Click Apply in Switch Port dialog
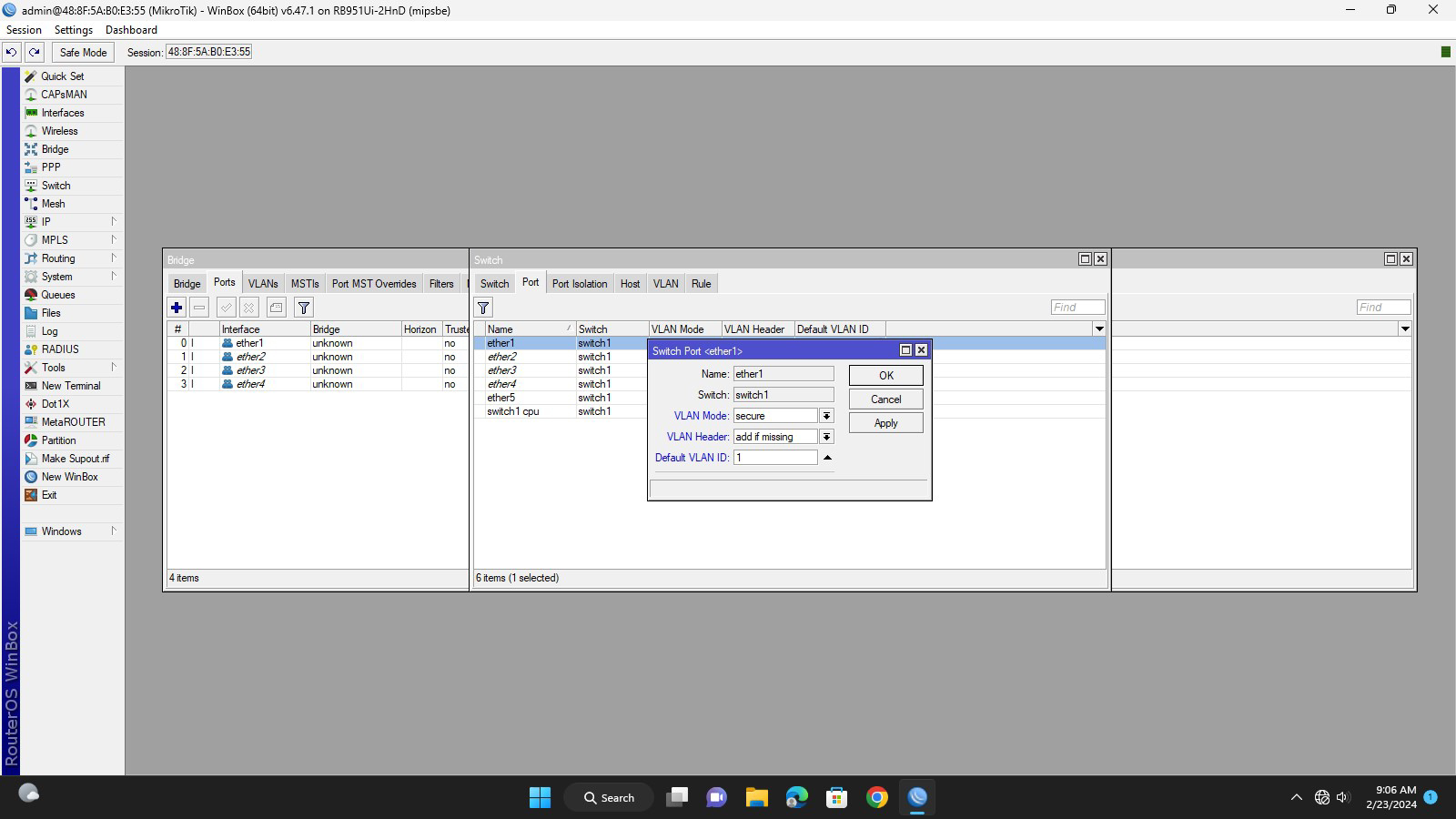The width and height of the screenshot is (1456, 819). 886,423
